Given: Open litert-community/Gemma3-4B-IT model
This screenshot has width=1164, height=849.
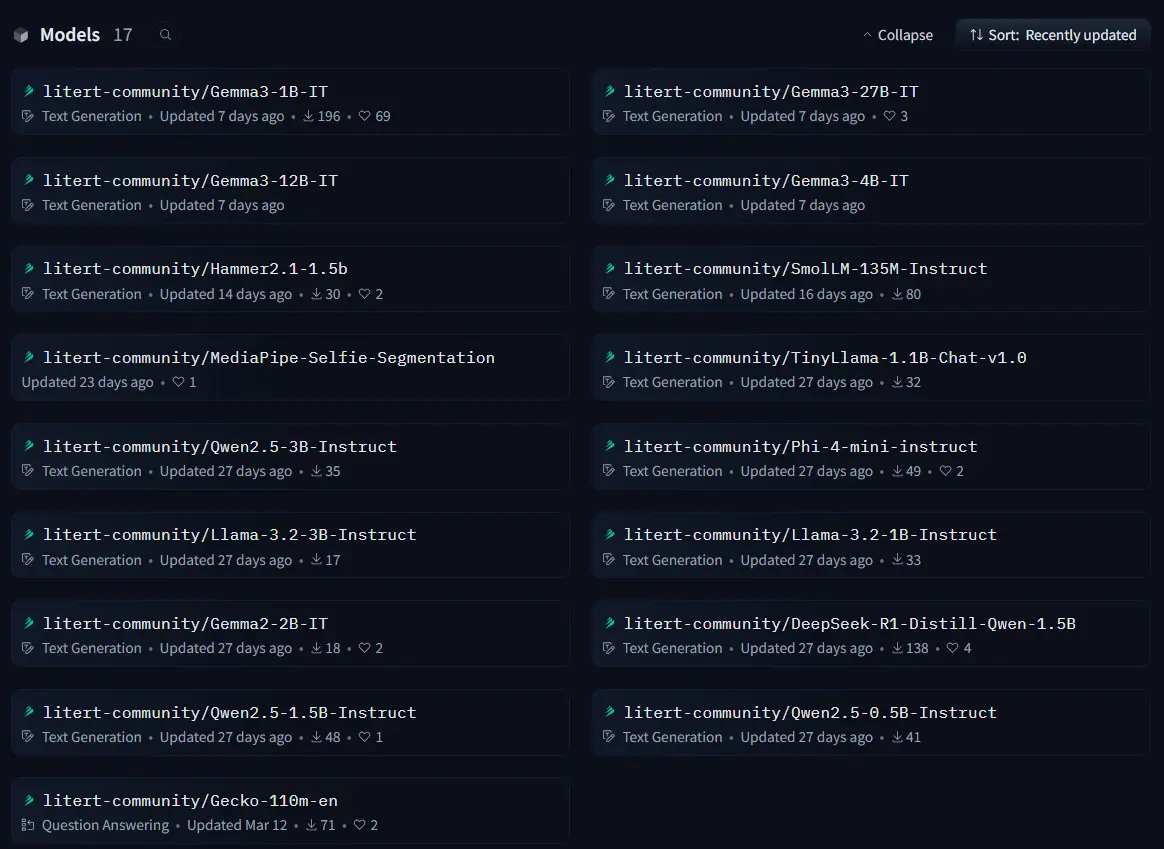Looking at the screenshot, I should 871,191.
